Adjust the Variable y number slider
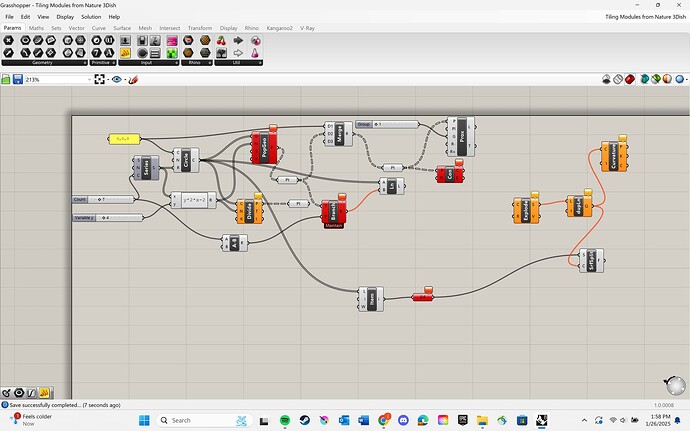 click(x=108, y=218)
